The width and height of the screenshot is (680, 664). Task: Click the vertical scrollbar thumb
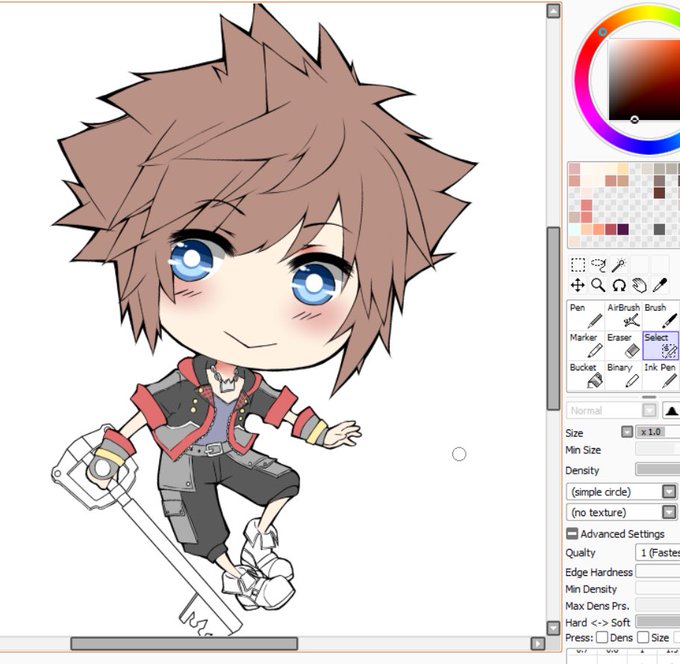click(x=553, y=318)
